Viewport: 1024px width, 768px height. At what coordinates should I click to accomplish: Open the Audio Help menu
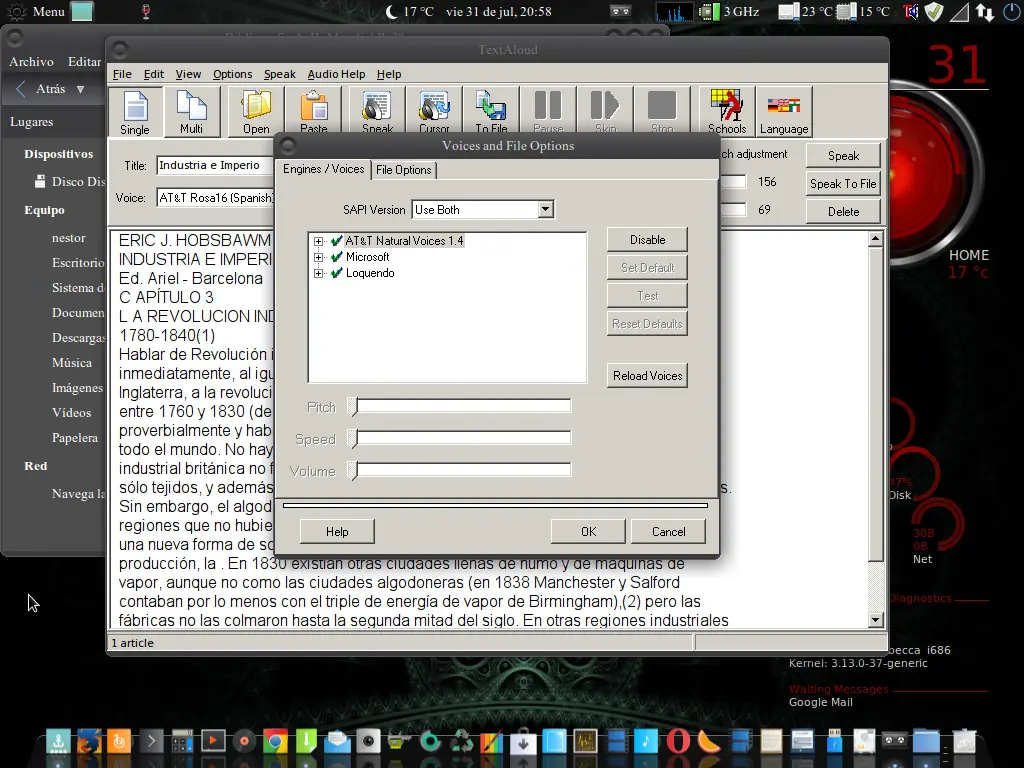coord(336,74)
